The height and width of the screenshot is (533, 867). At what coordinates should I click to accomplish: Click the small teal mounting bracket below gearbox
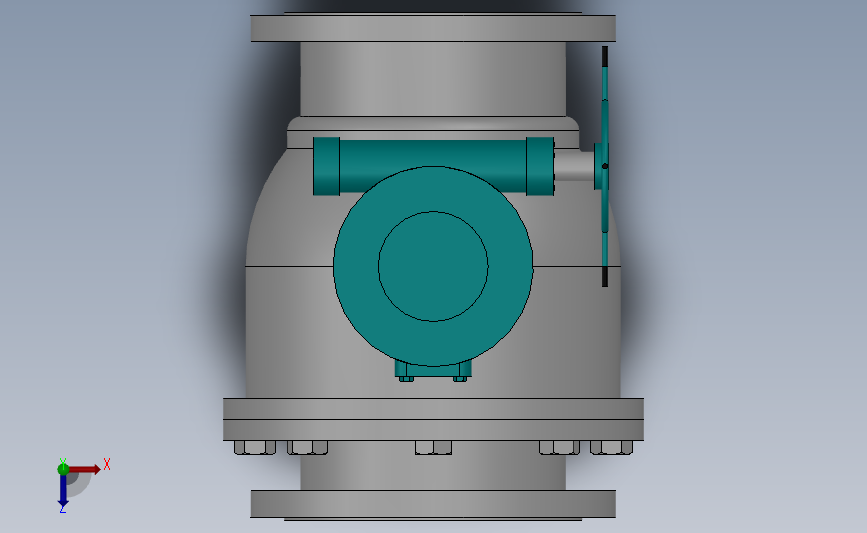(x=434, y=370)
